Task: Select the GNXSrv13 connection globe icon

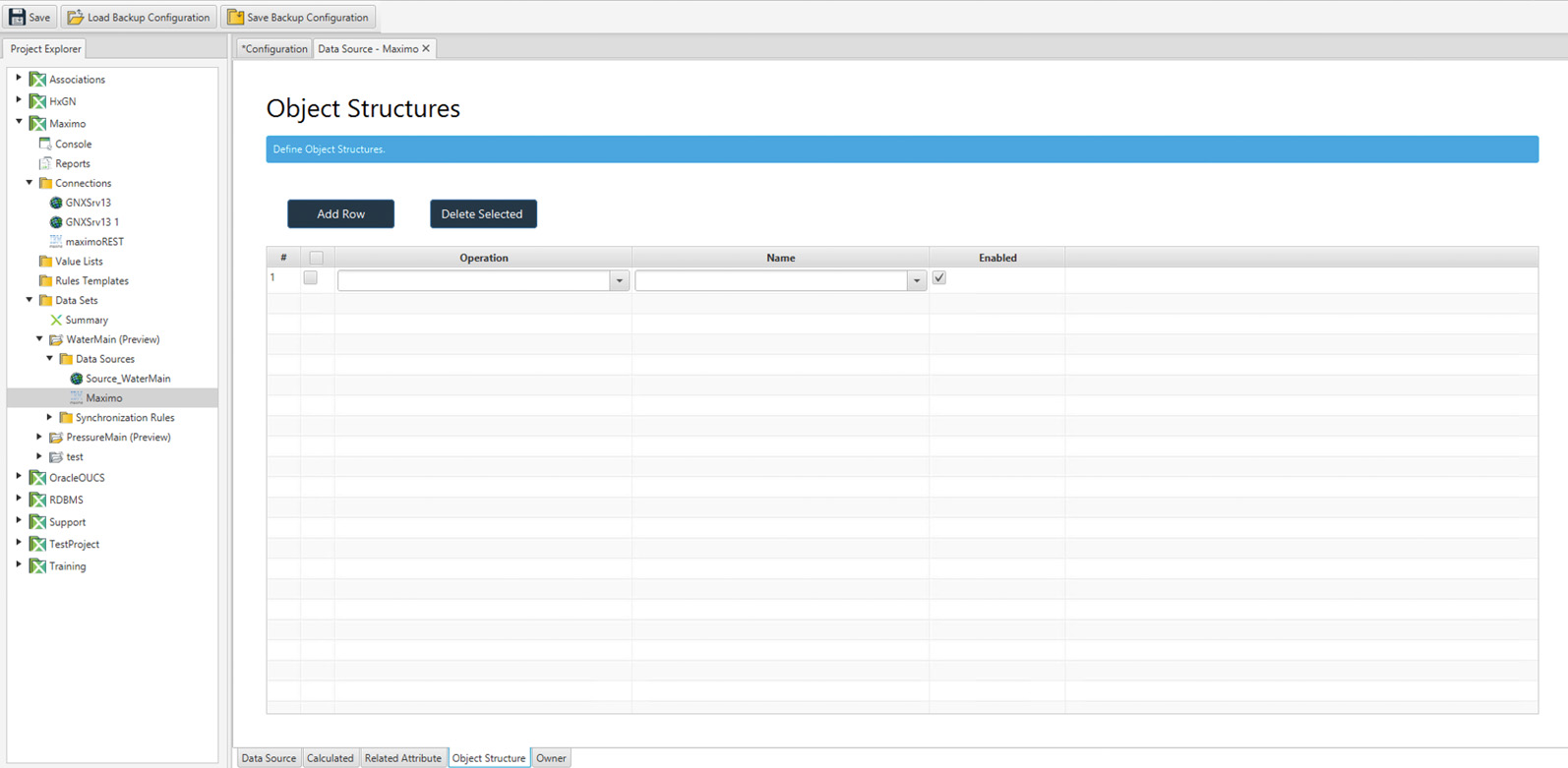Action: (x=56, y=203)
